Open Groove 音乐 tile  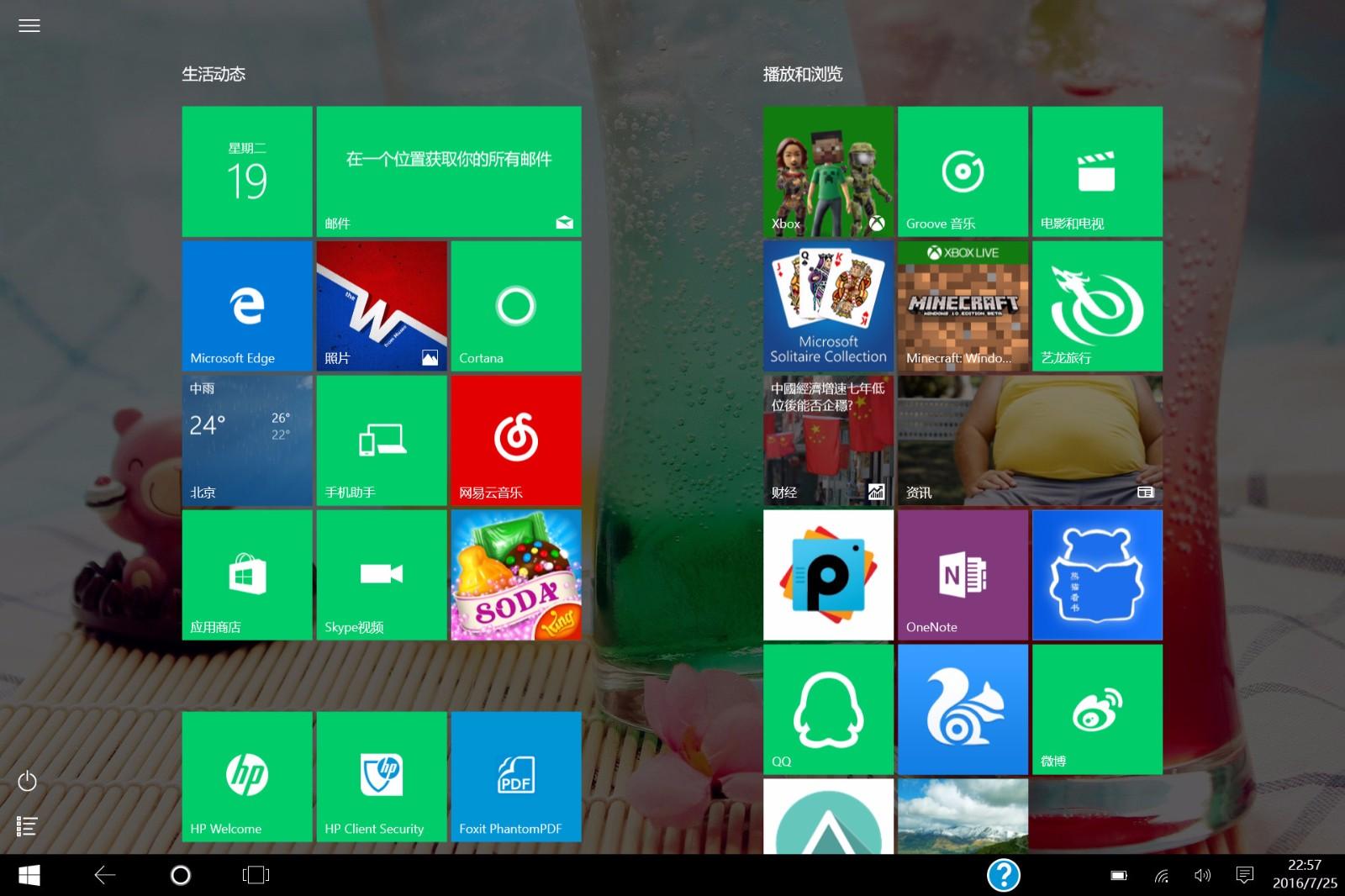(x=963, y=171)
